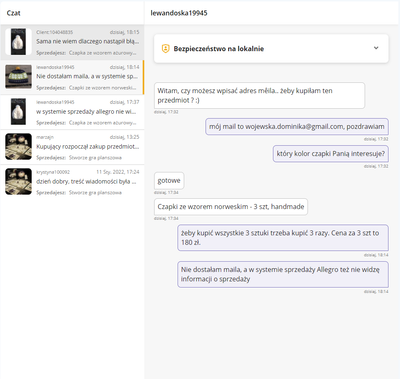Click the 'Client:104048835' username label

pos(55,32)
